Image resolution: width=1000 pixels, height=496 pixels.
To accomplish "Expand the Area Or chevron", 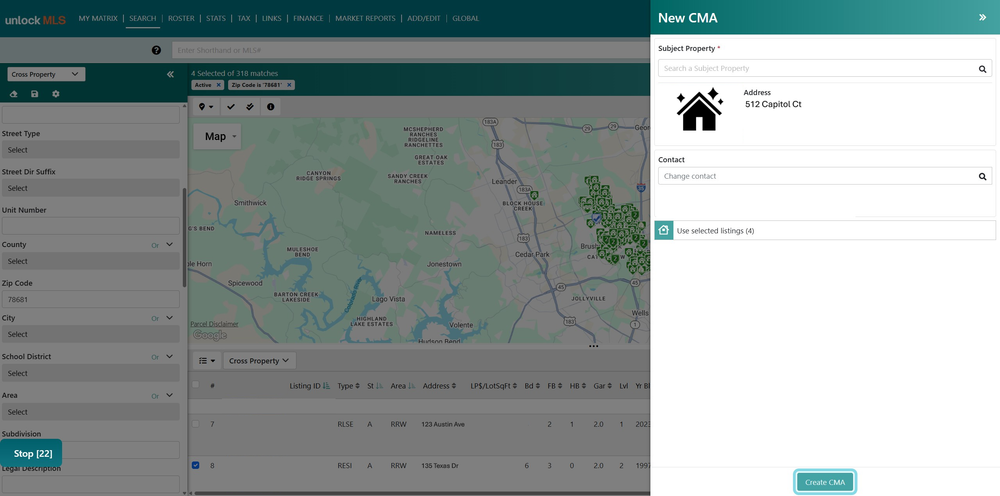I will coord(170,395).
